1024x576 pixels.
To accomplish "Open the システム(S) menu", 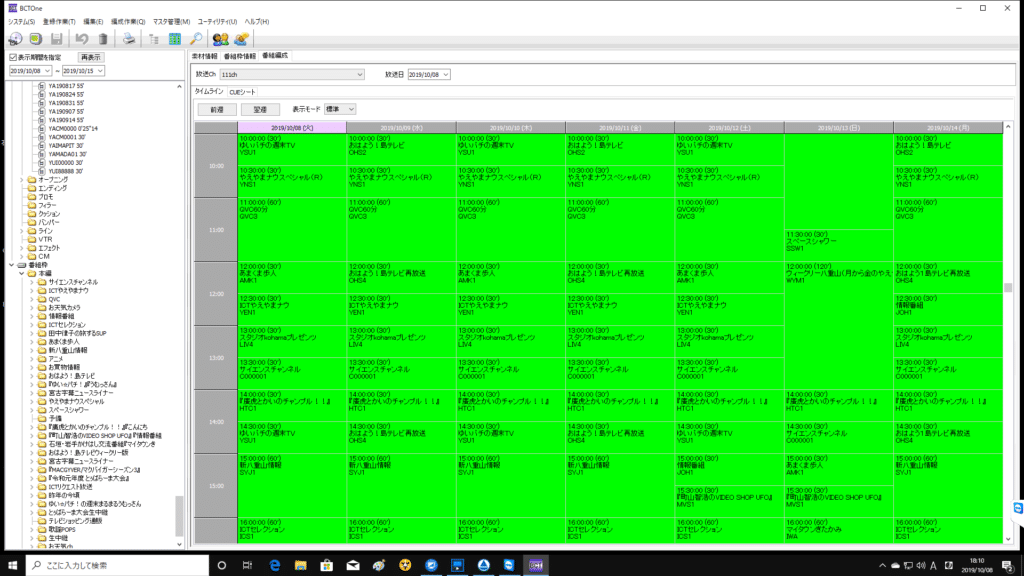I will 22,22.
